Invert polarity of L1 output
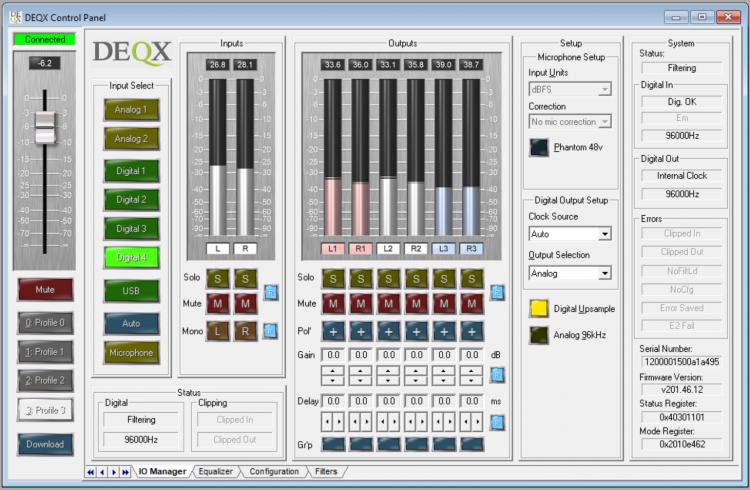Screen dimensions: 750x490 (333, 332)
